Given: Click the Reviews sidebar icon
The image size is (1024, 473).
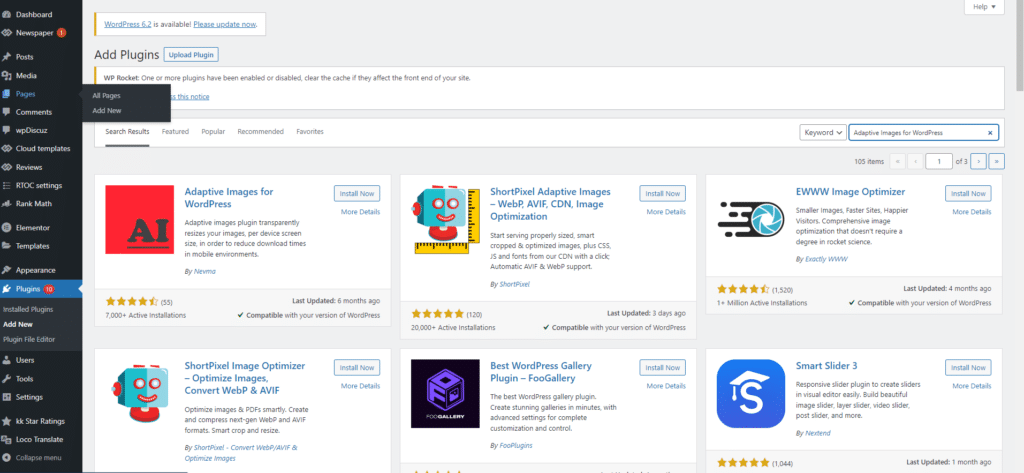Looking at the screenshot, I should tap(7, 167).
